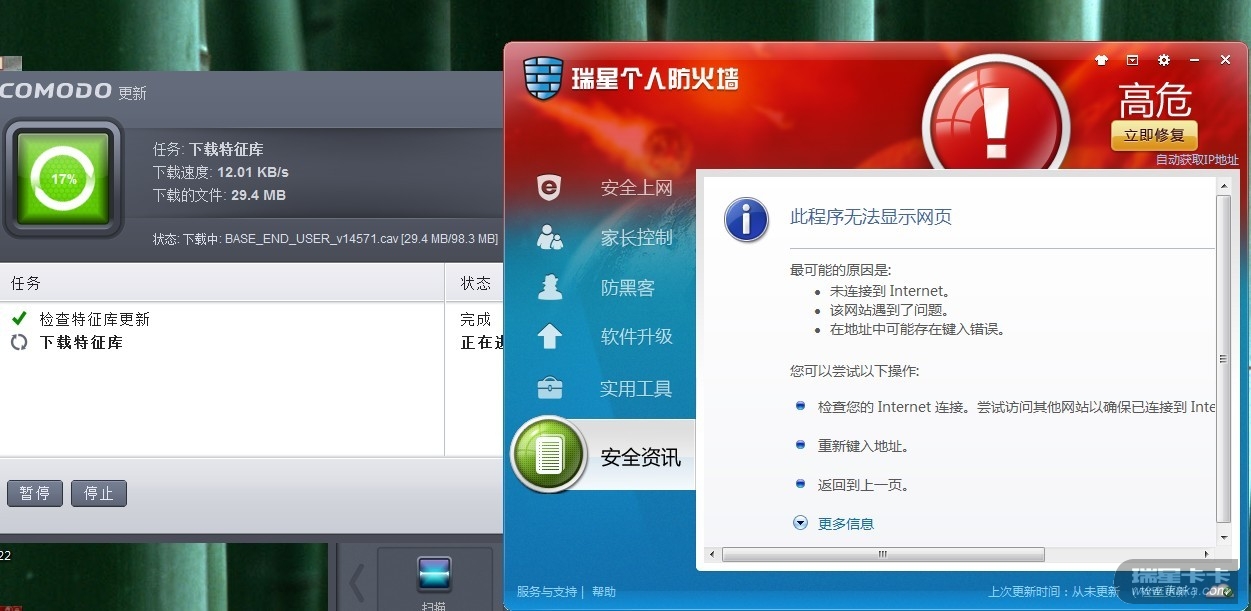The width and height of the screenshot is (1251, 611).
Task: Click the horizontal scrollbar thumb
Action: (883, 554)
